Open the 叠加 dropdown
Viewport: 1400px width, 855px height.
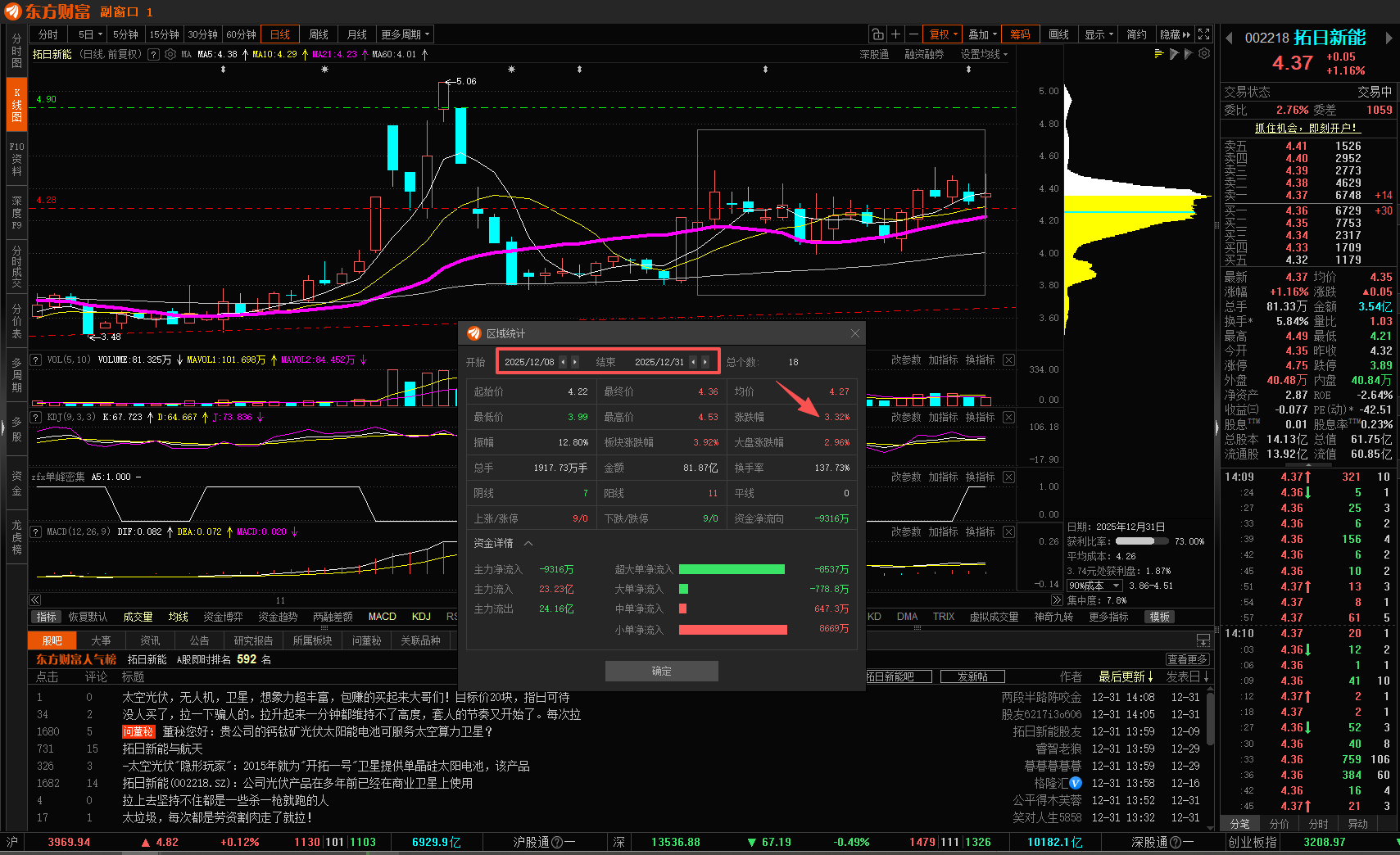point(983,34)
